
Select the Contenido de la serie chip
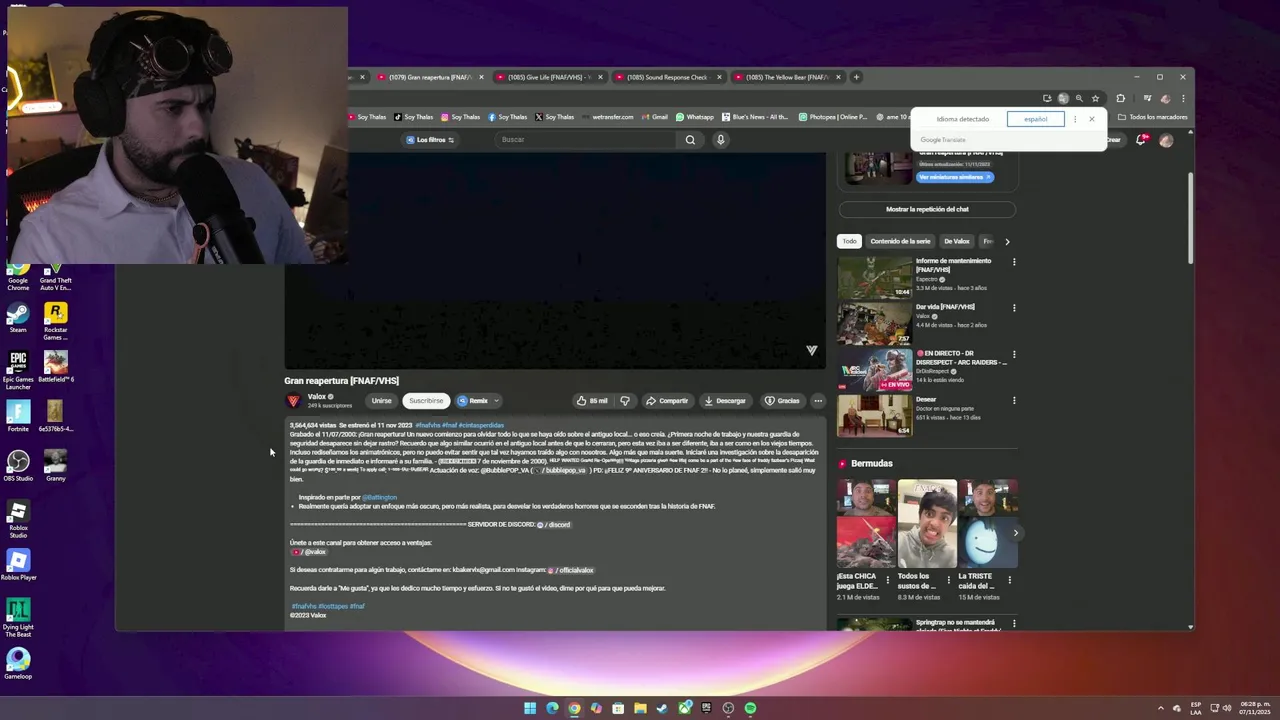(900, 241)
